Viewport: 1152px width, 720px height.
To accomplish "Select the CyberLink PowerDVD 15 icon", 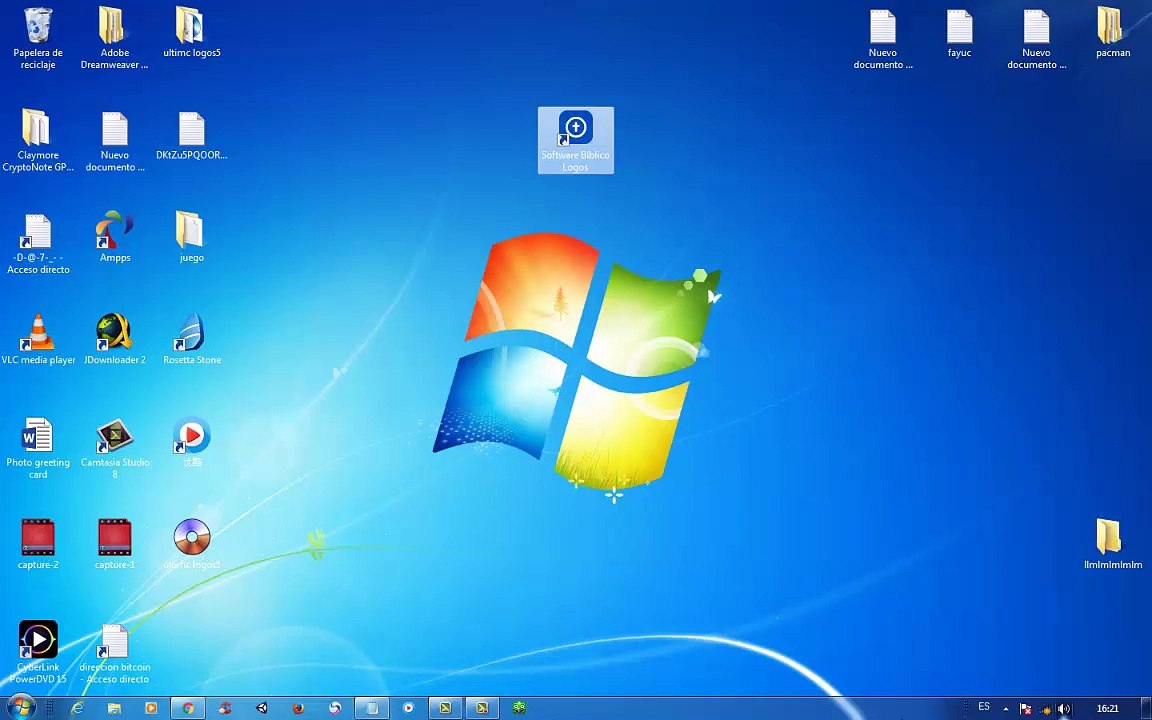I will tap(38, 652).
